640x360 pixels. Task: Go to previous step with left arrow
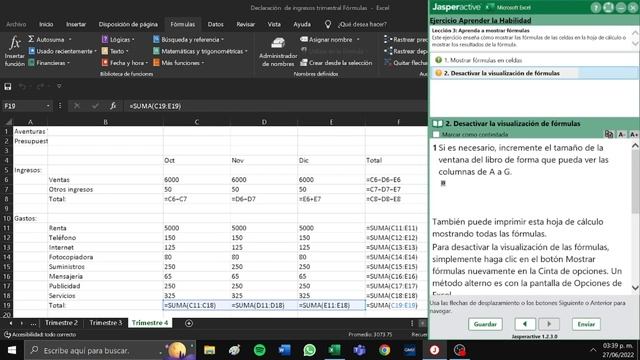coord(525,324)
